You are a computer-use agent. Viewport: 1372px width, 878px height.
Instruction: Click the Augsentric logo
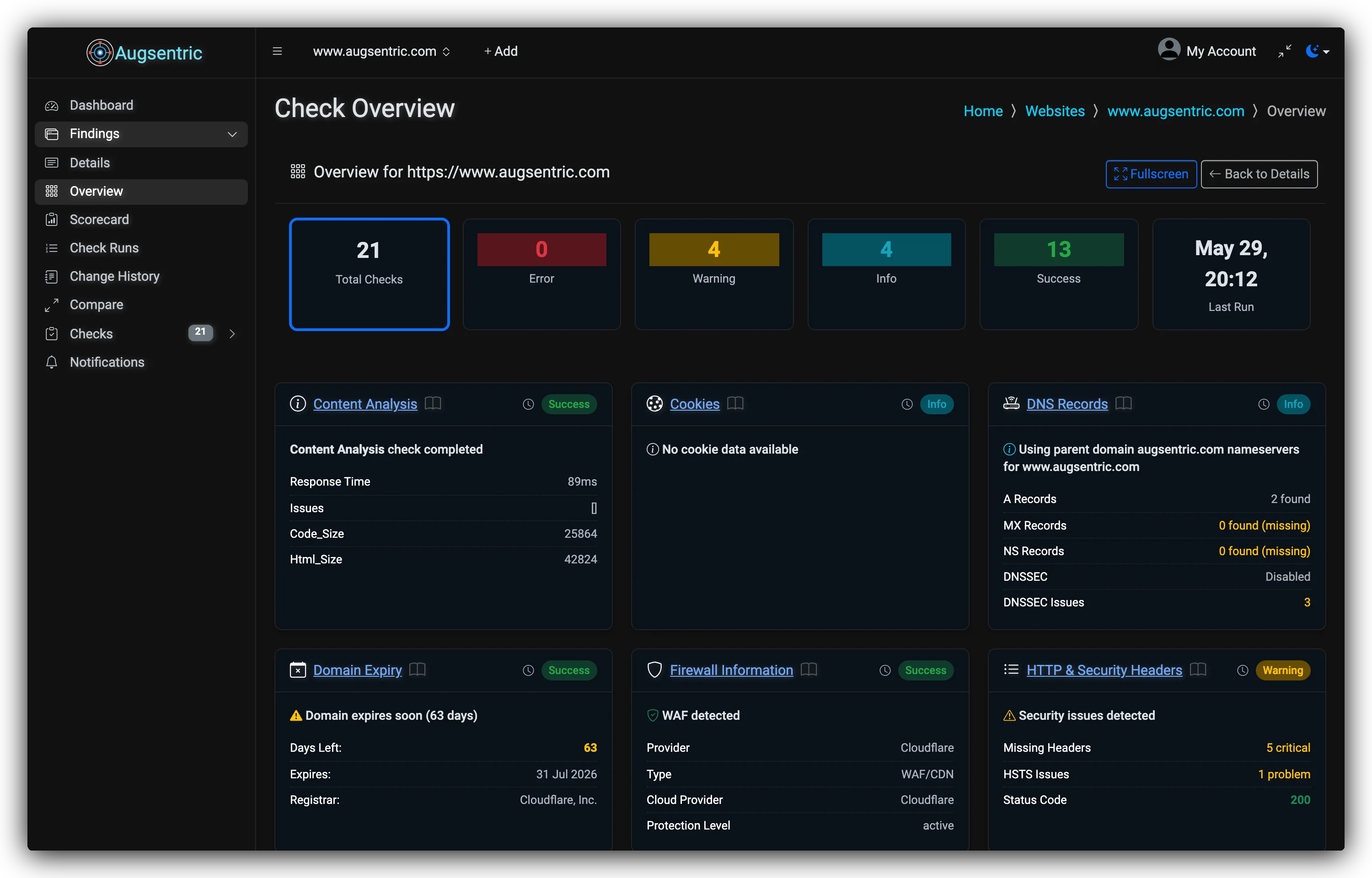tap(144, 53)
